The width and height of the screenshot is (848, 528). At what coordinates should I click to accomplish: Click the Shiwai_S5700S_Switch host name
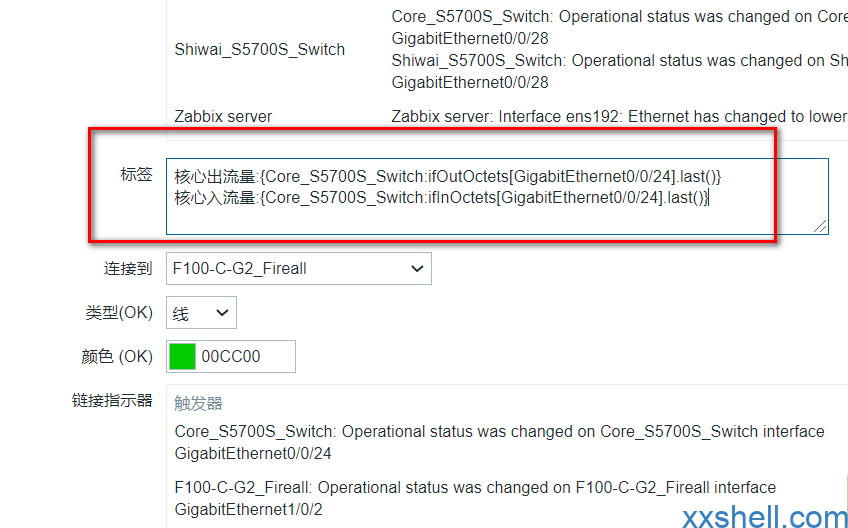click(260, 50)
